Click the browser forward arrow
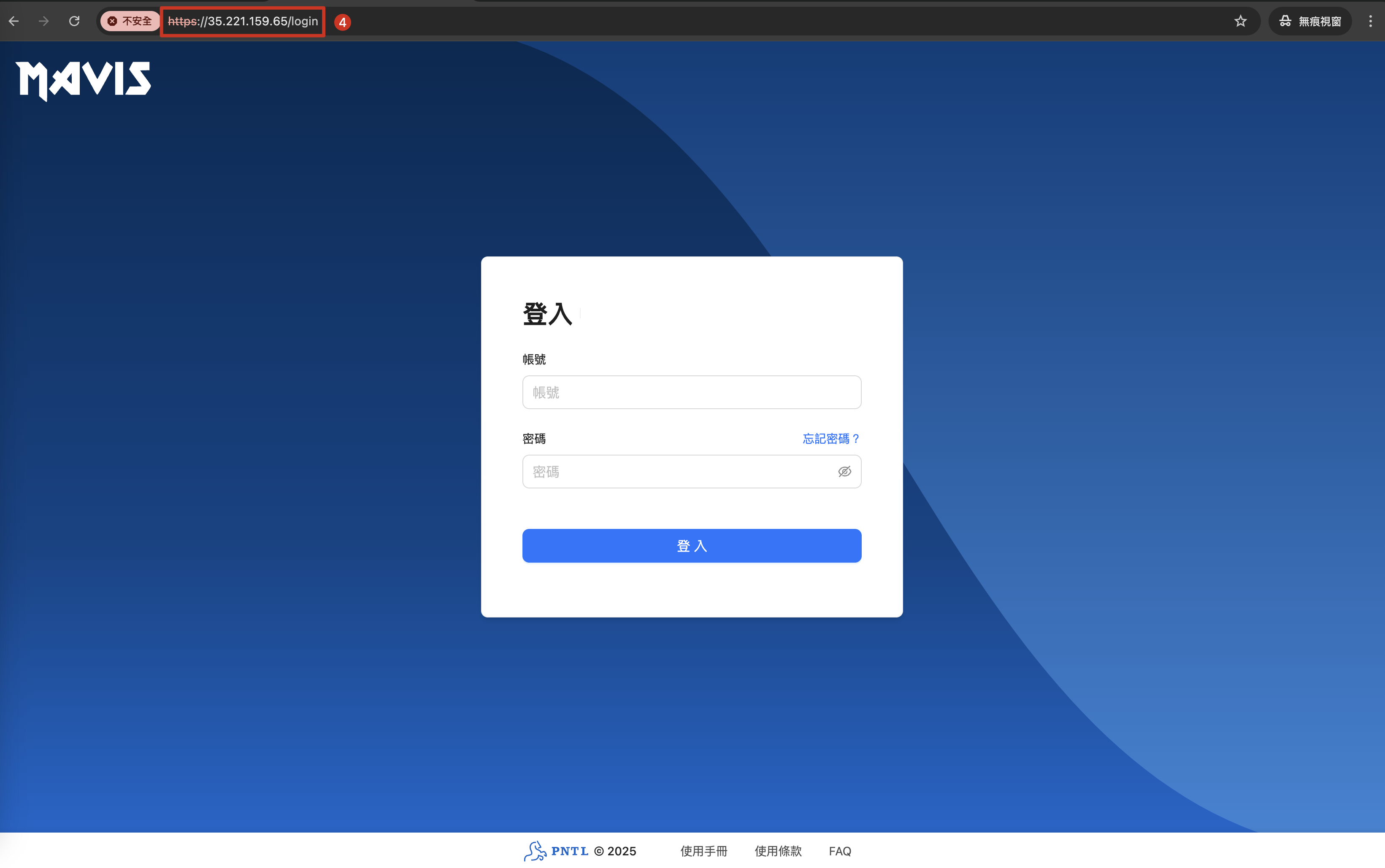The height and width of the screenshot is (868, 1385). click(x=43, y=21)
